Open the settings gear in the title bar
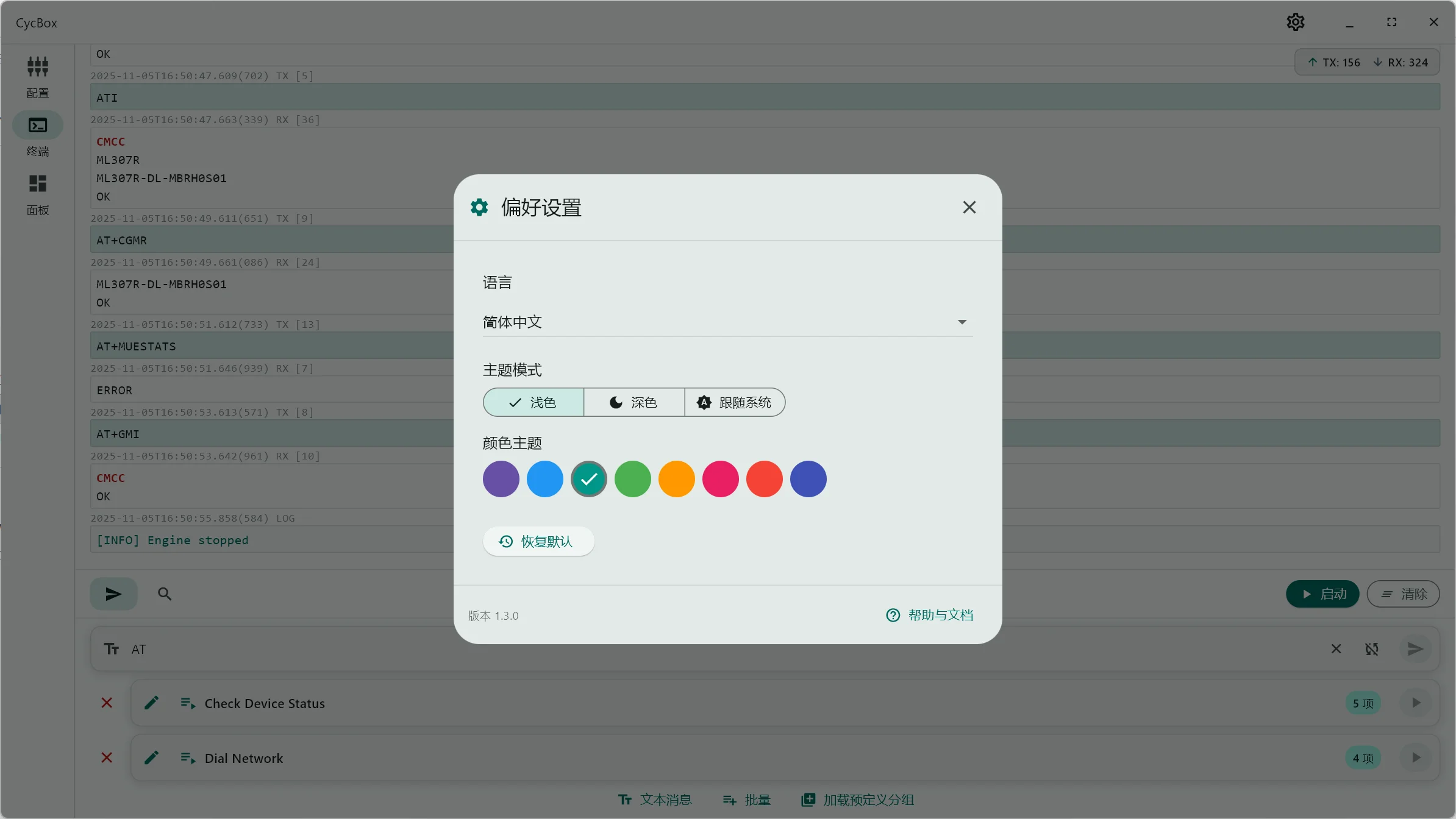The width and height of the screenshot is (1456, 819). click(x=1295, y=23)
